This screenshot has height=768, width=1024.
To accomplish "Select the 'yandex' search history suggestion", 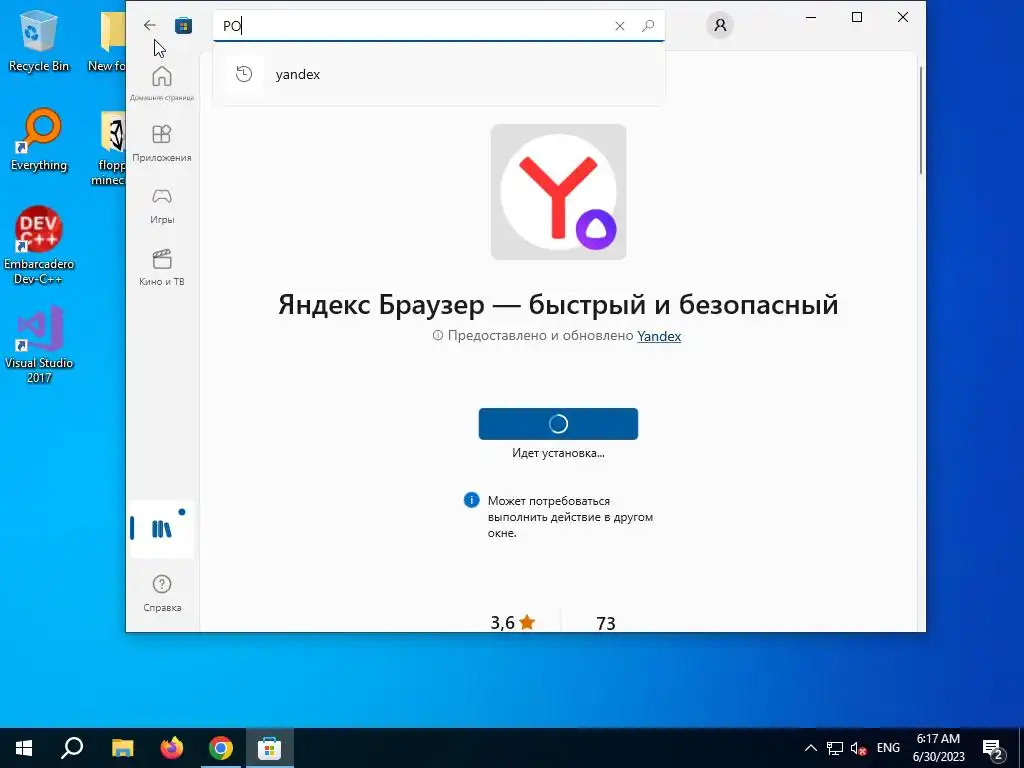I will [x=439, y=74].
